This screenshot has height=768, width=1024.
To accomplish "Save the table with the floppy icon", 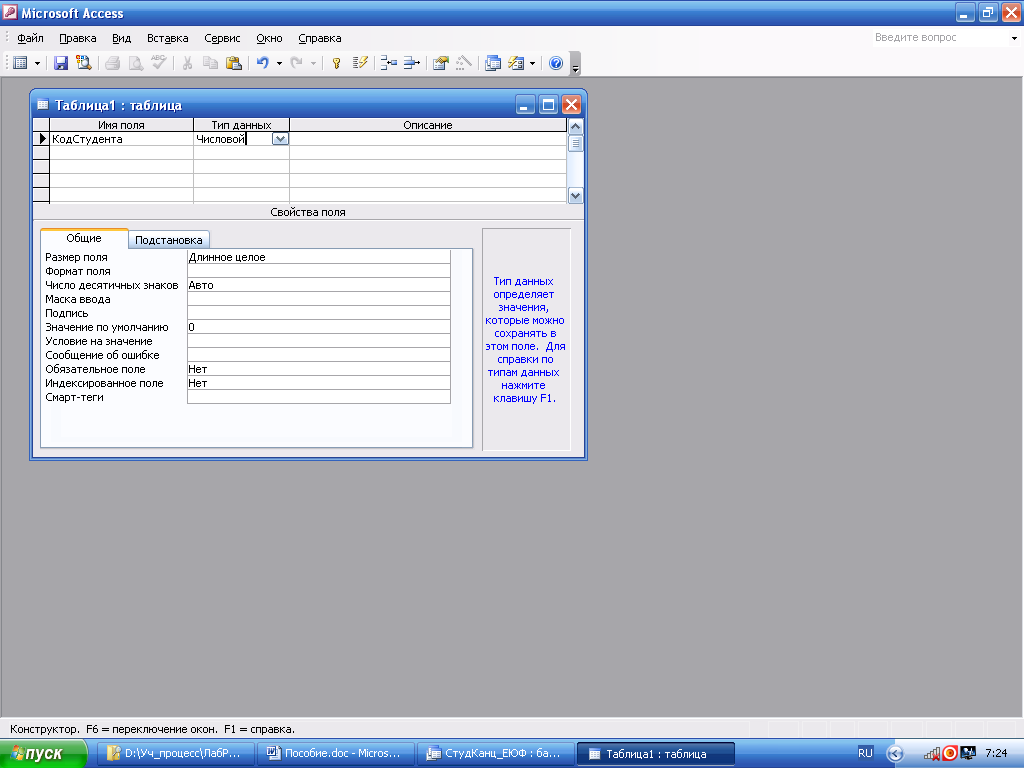I will coord(61,63).
